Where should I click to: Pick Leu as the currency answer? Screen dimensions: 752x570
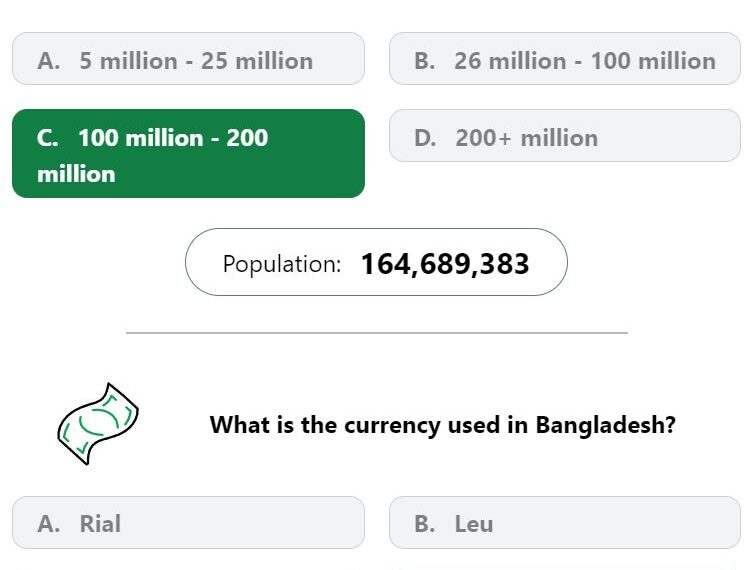coord(565,523)
